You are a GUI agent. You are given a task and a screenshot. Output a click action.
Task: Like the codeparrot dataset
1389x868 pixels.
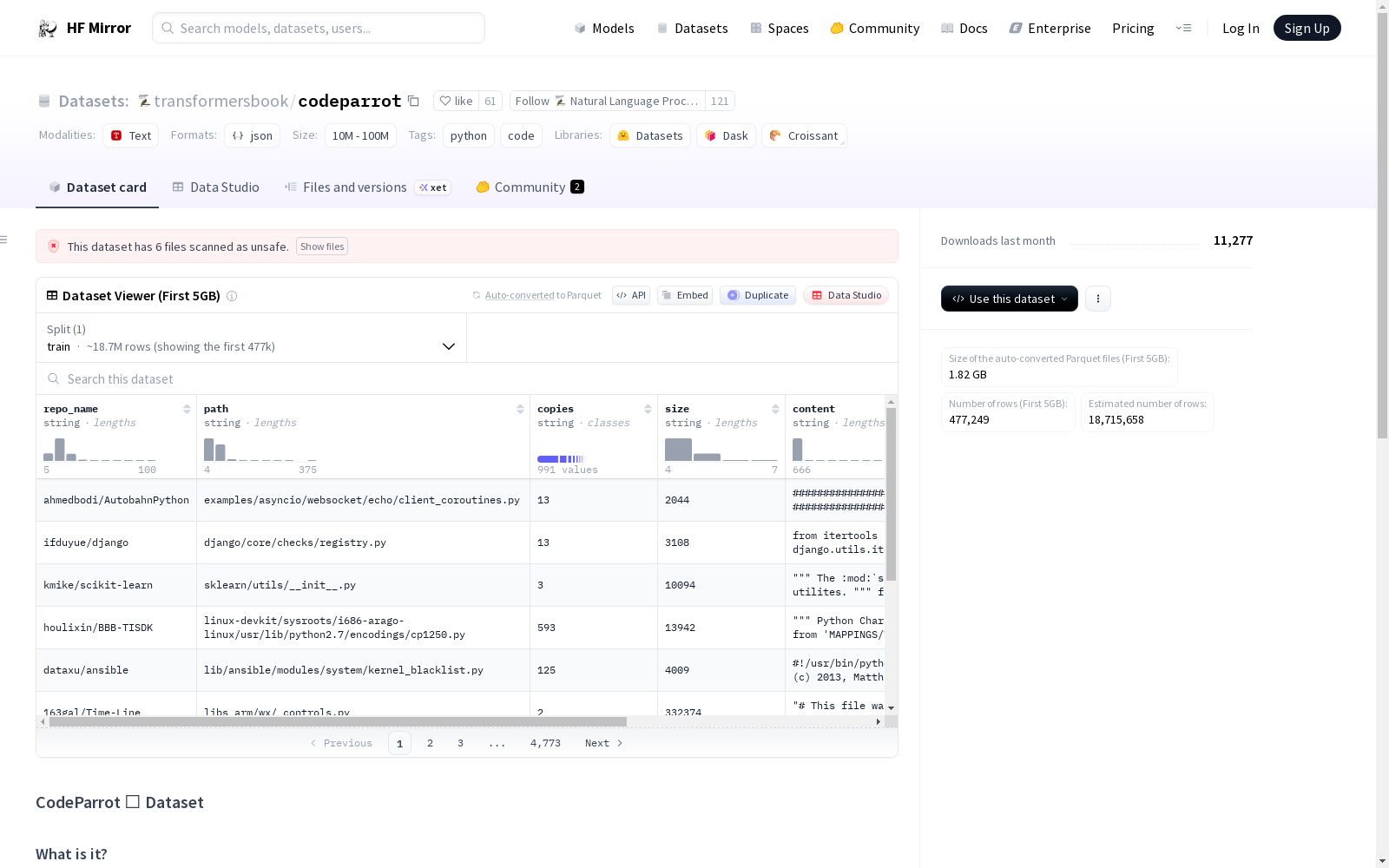(x=457, y=102)
